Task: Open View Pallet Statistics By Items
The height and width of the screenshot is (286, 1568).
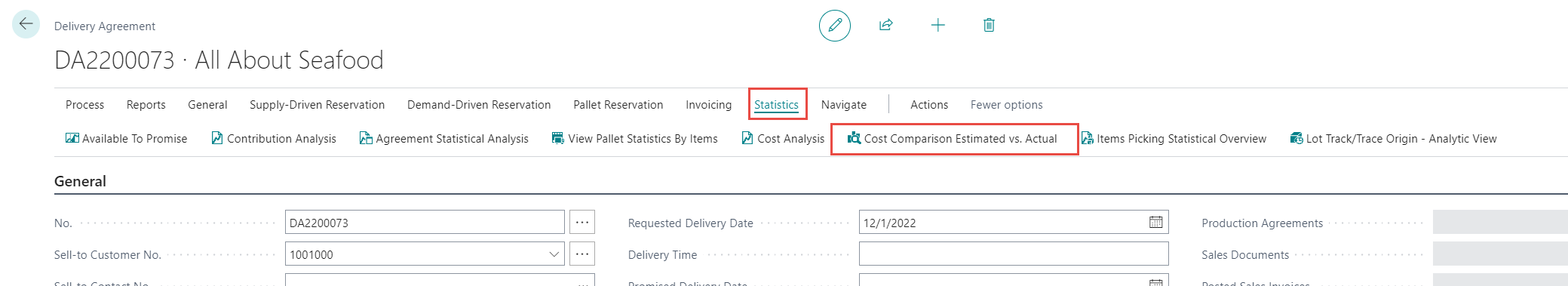Action: (x=635, y=138)
